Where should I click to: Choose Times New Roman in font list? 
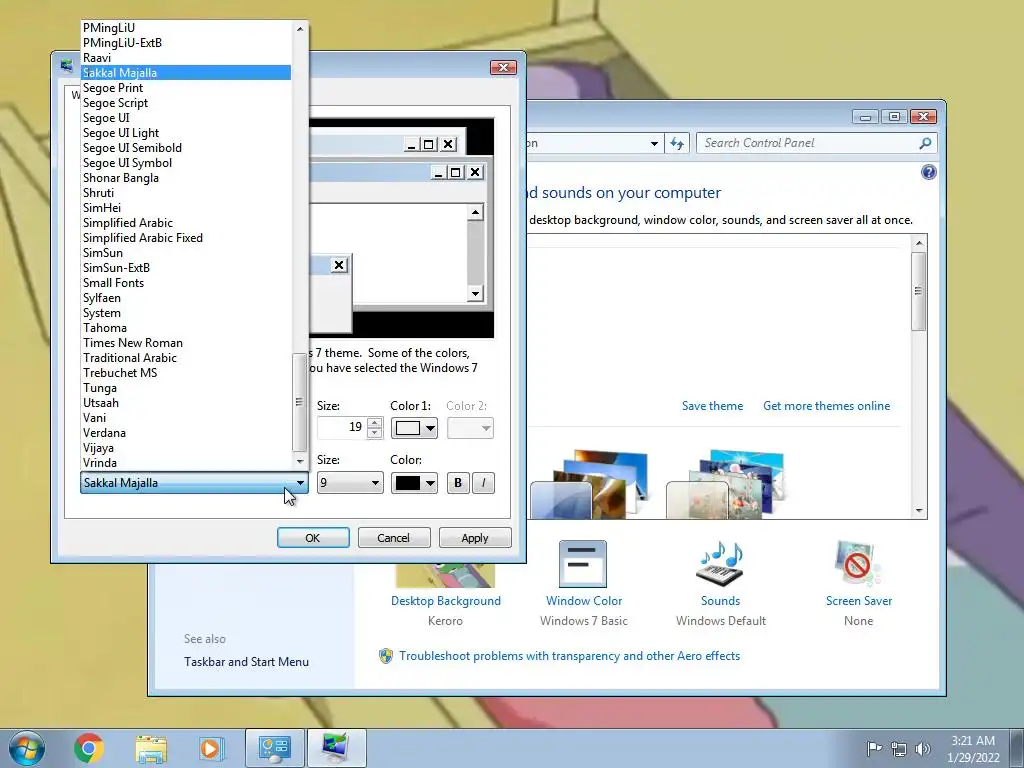185,343
